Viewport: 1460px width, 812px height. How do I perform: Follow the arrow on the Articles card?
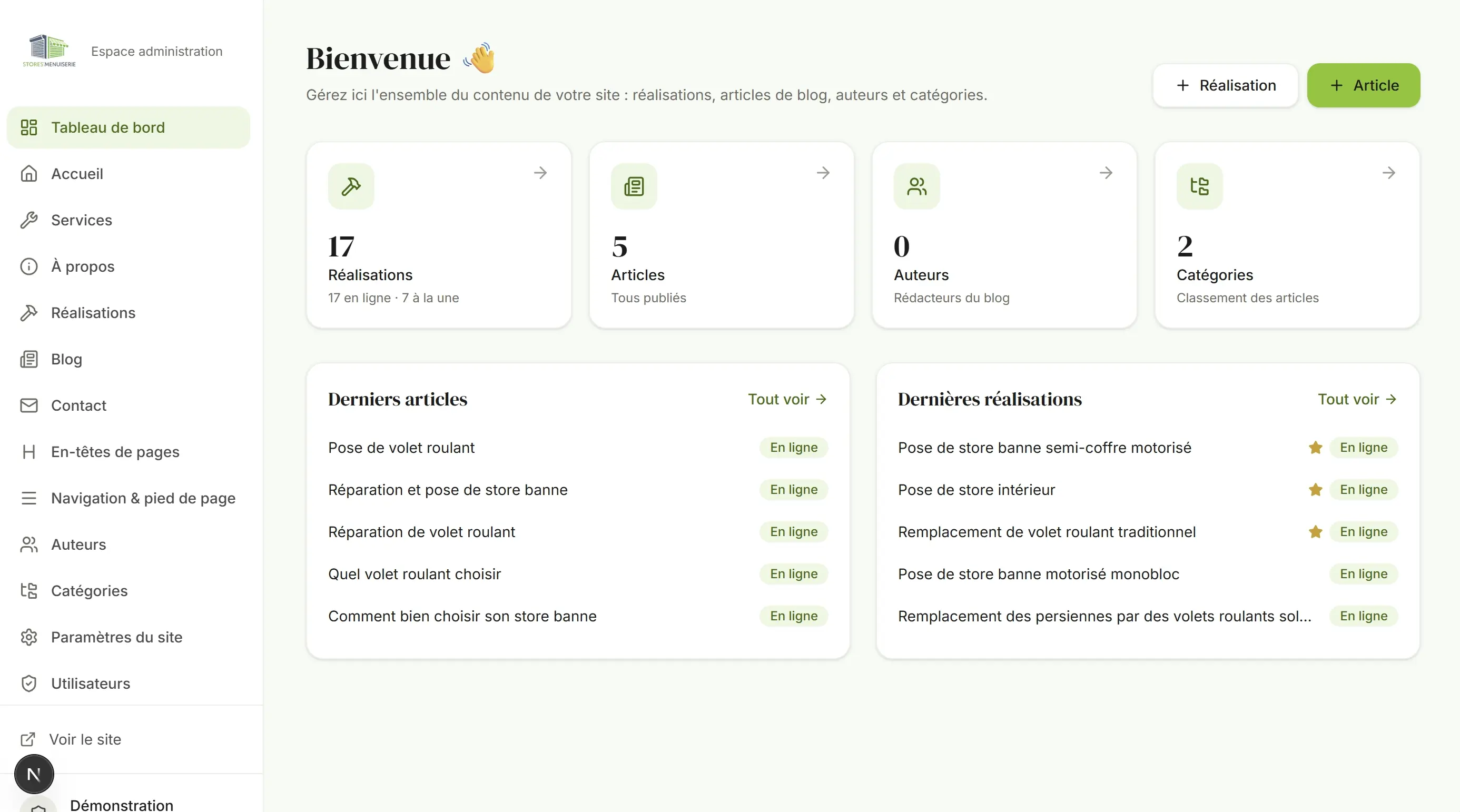click(823, 173)
